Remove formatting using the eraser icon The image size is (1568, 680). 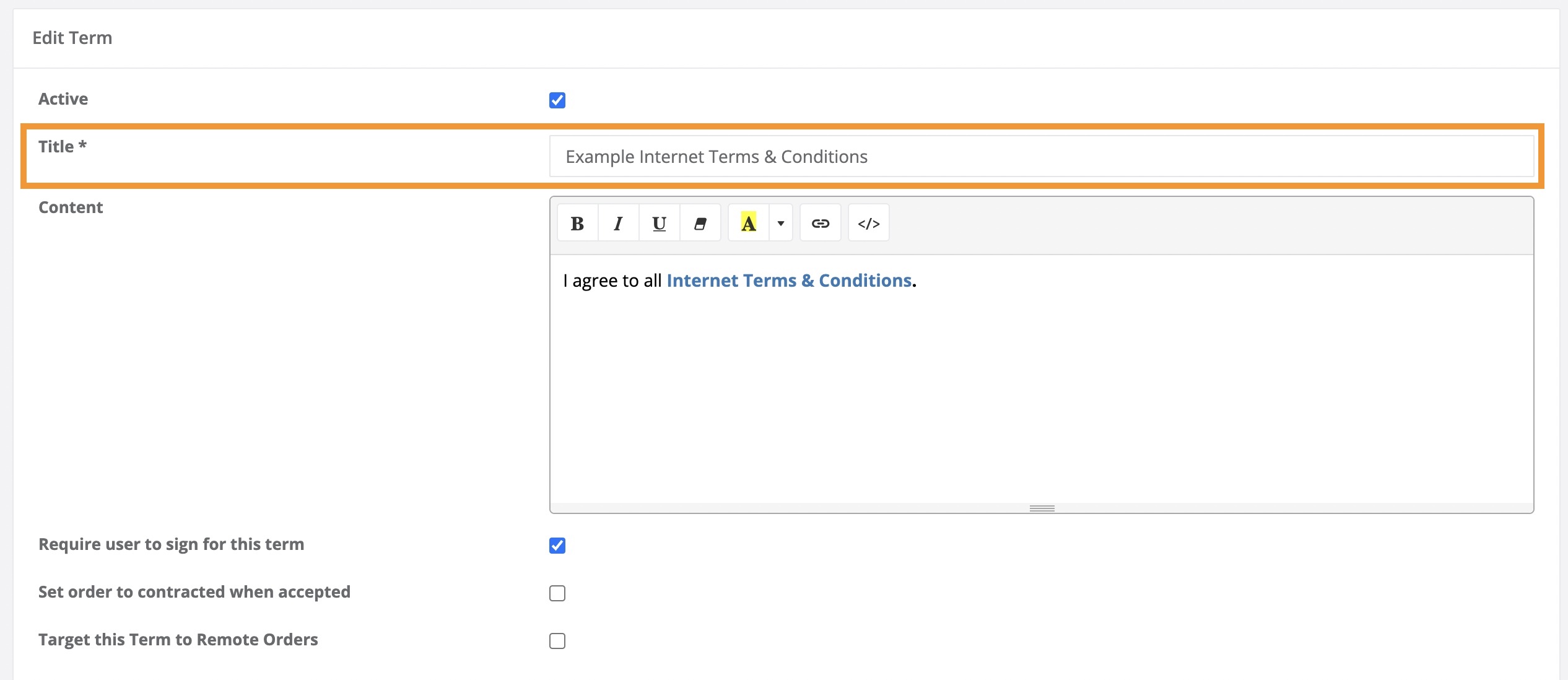click(700, 223)
